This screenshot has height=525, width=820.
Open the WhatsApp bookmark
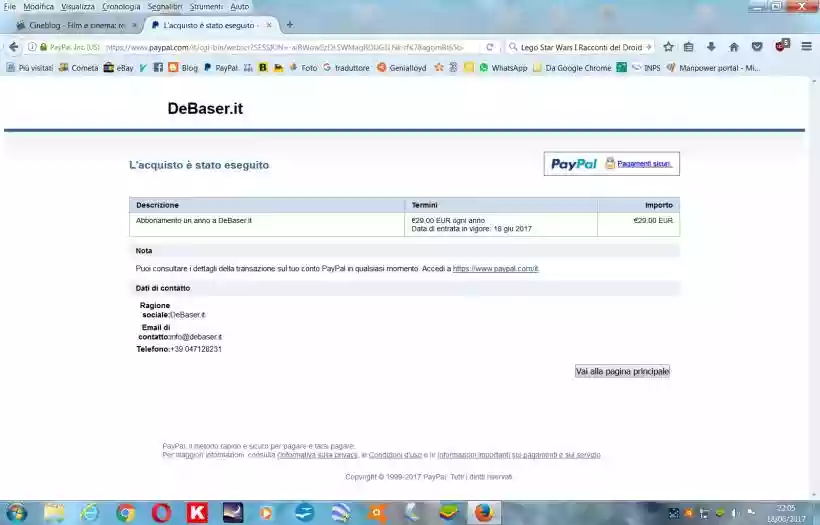503,67
